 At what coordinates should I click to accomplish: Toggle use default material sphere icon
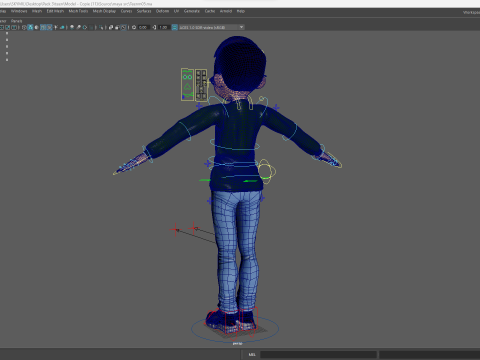pyautogui.click(x=36, y=27)
